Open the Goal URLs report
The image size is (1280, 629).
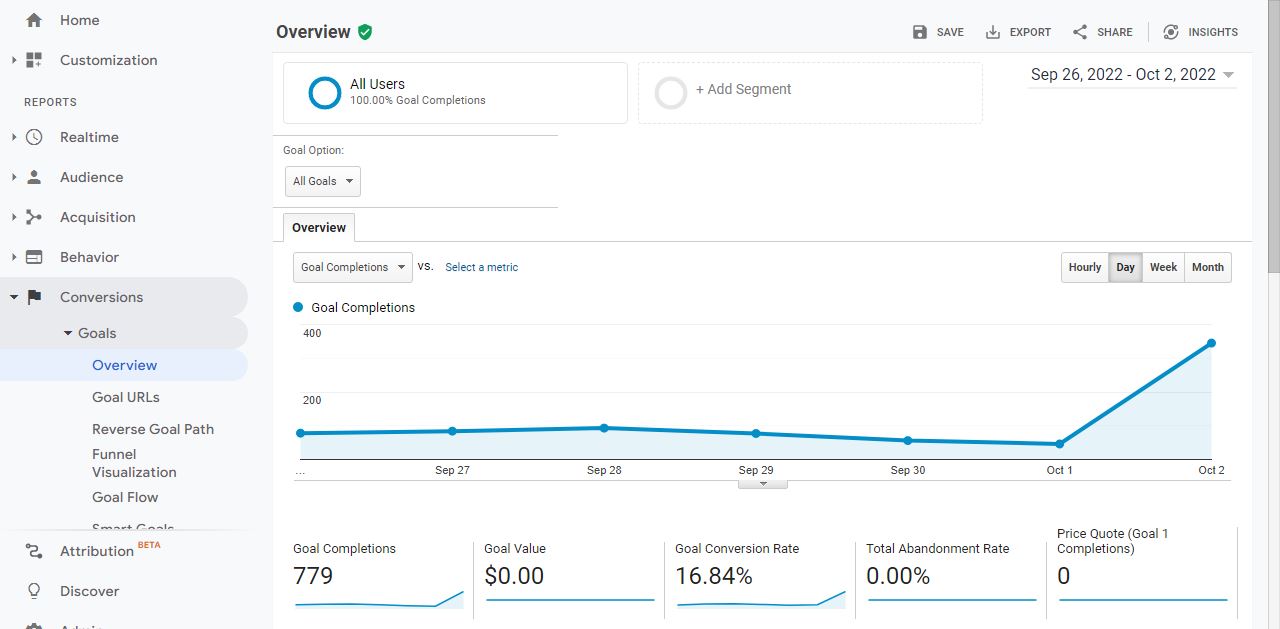pyautogui.click(x=126, y=397)
